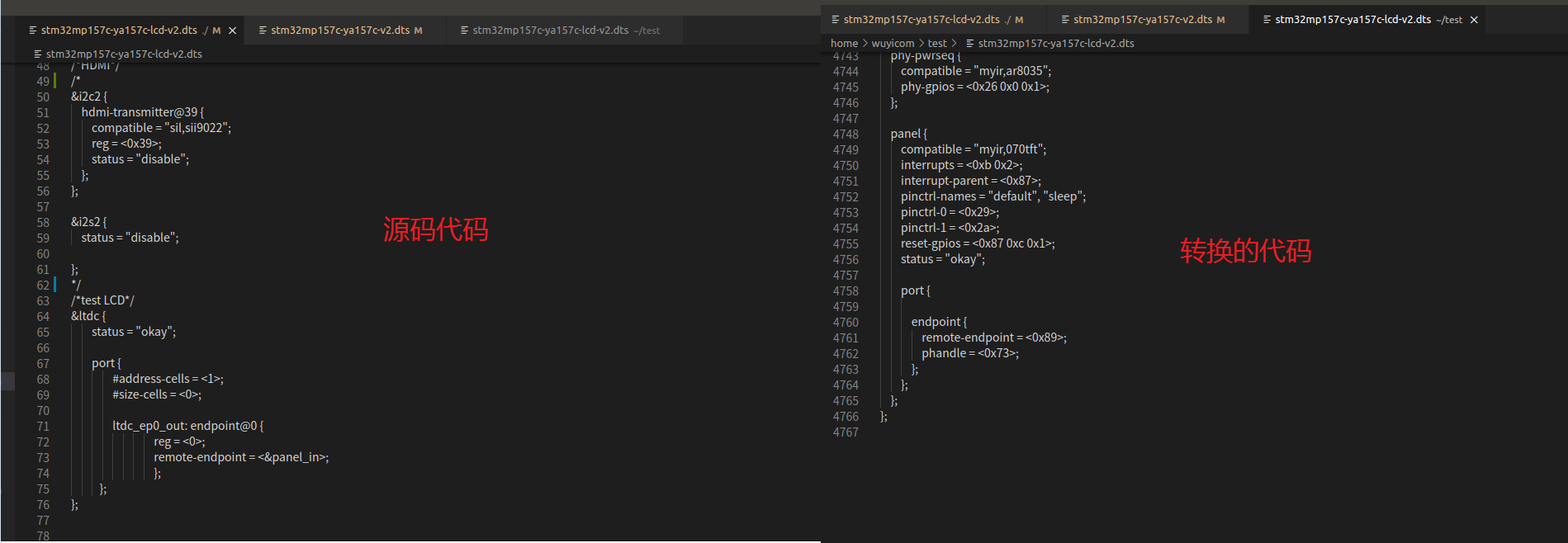Screen dimensions: 1568x543
Task: Click file icon in right editor's breadcrumb
Action: (970, 44)
